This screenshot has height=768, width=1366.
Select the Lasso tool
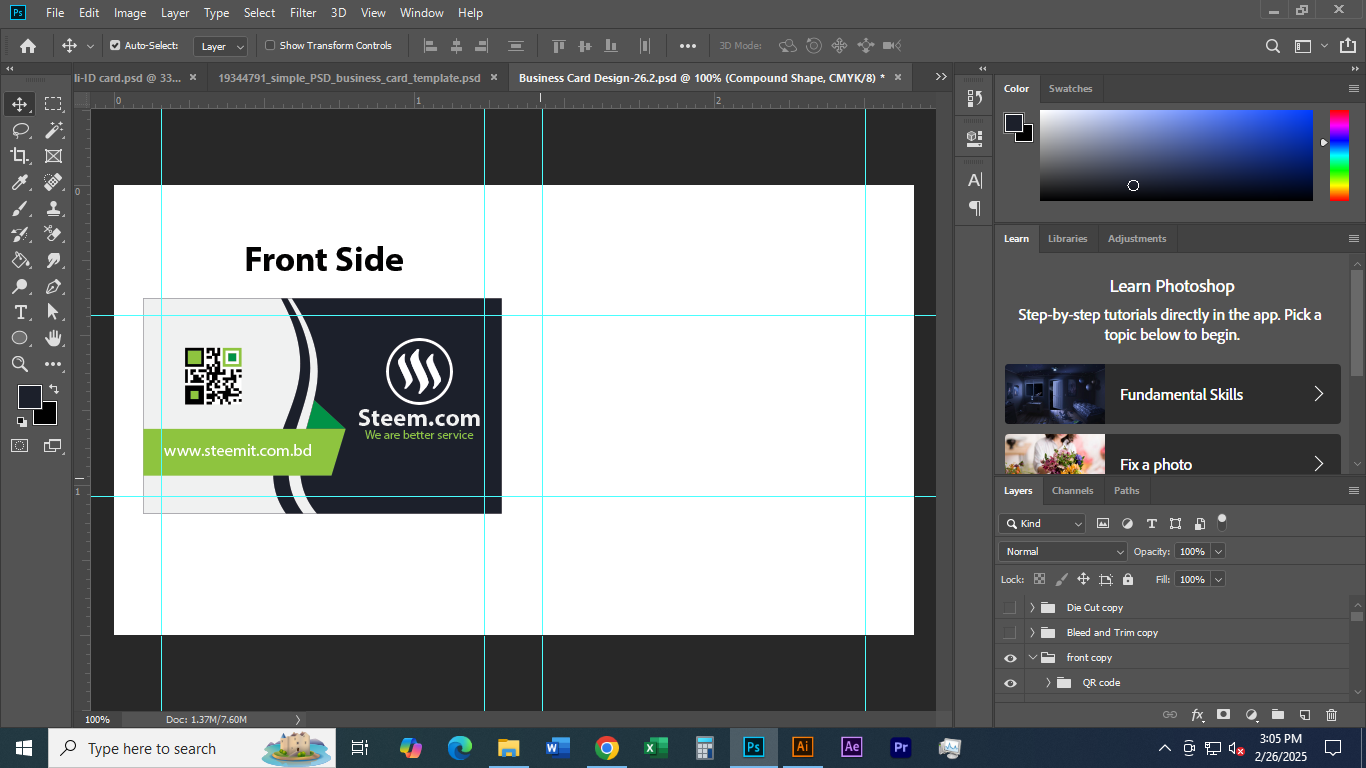tap(20, 130)
